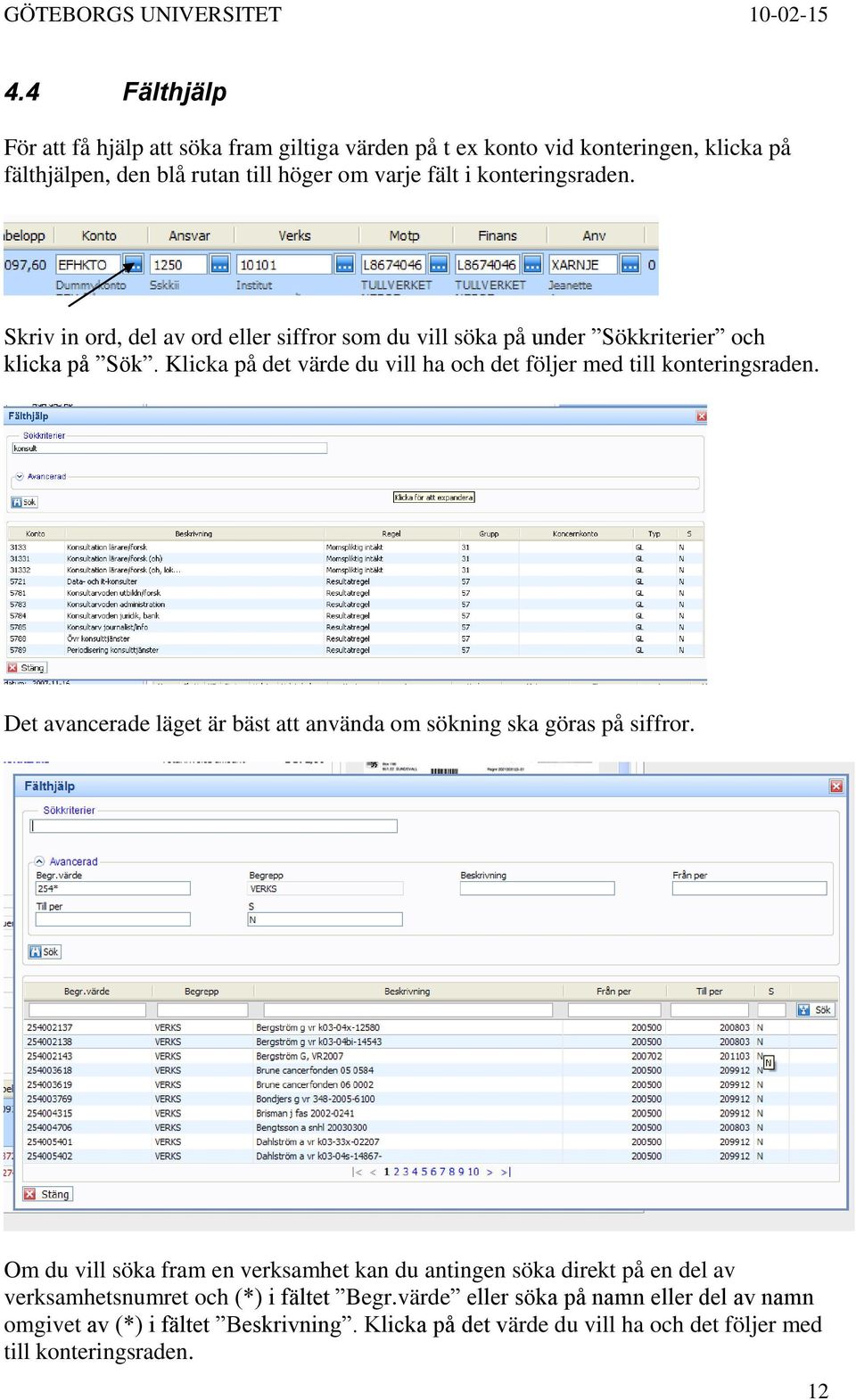
Task: Click the empty Sökkriterier field in lower dialog
Action: [214, 826]
